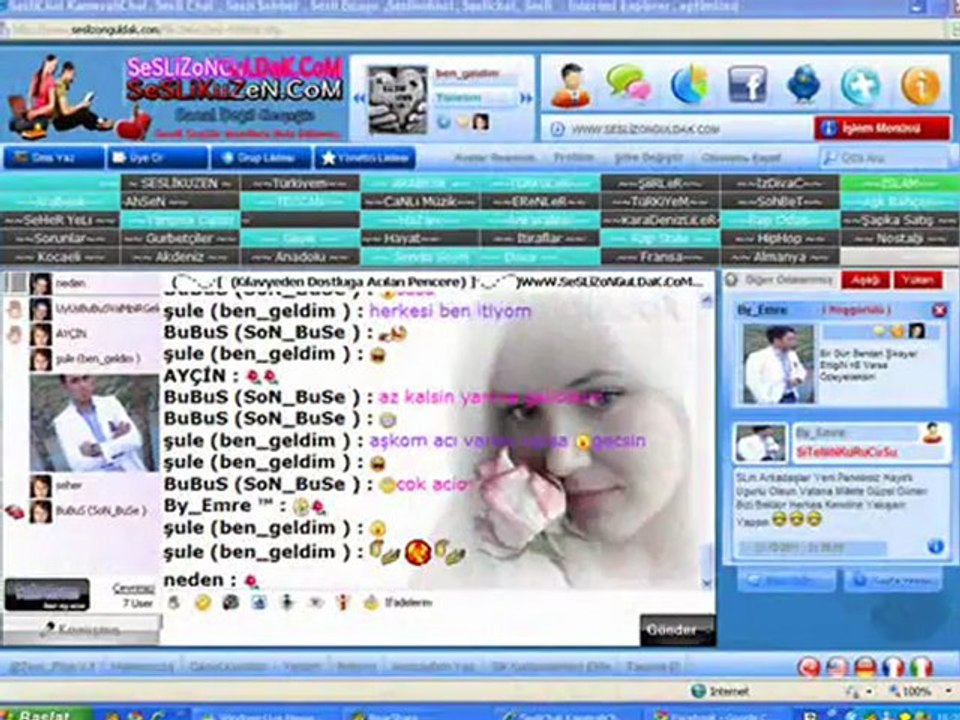Click the first hand icon in chat toolbar
960x720 pixels.
coord(174,603)
